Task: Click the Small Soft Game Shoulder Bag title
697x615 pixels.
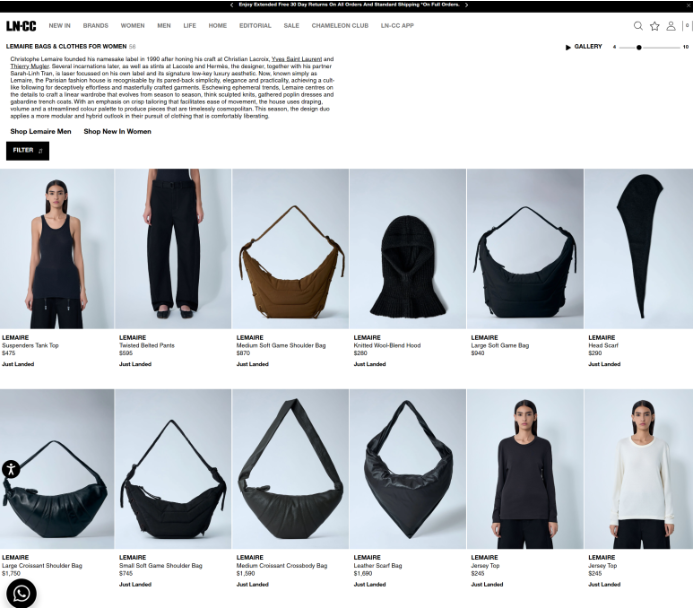Action: pyautogui.click(x=160, y=566)
